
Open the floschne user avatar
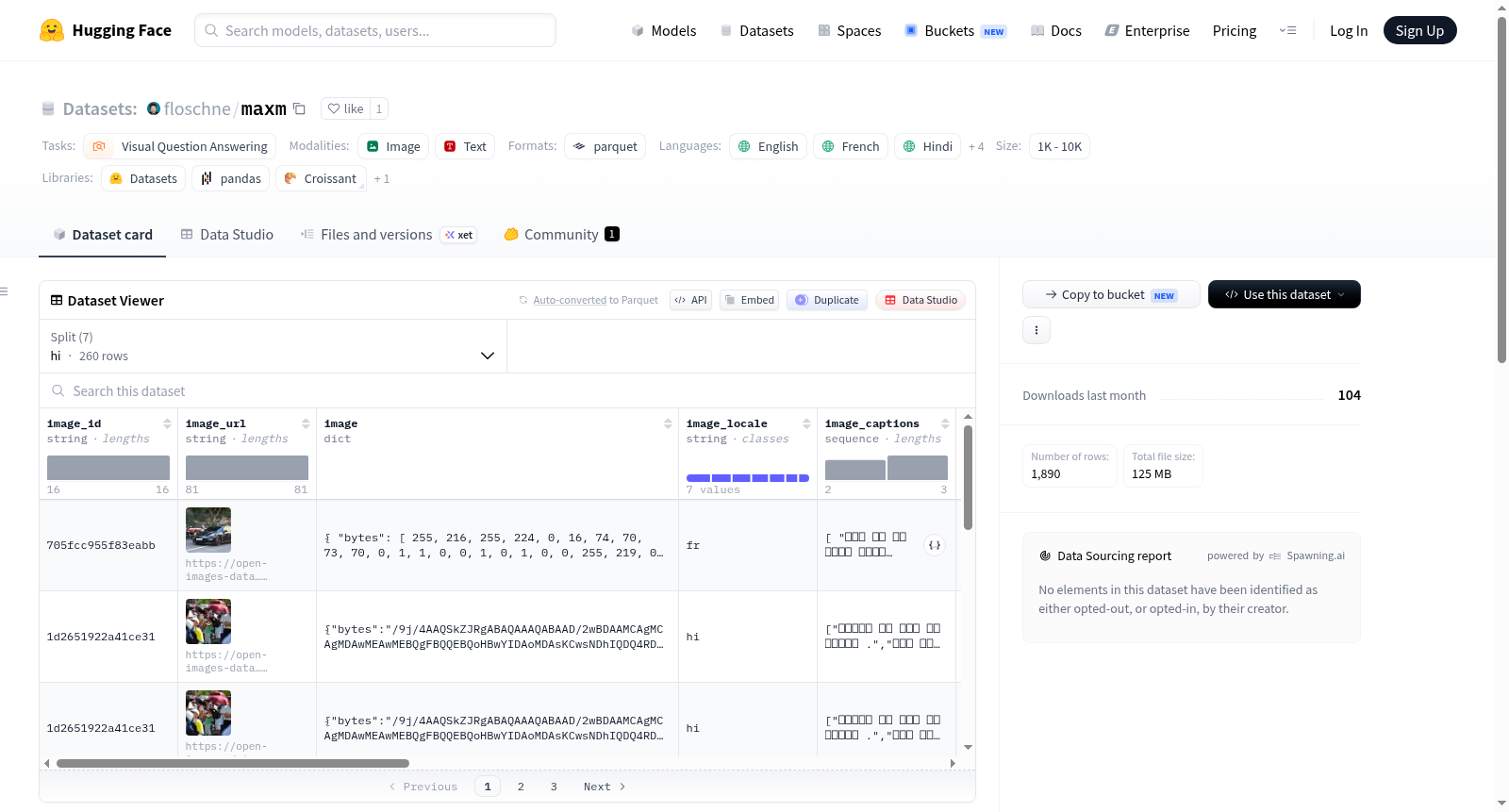tap(154, 108)
